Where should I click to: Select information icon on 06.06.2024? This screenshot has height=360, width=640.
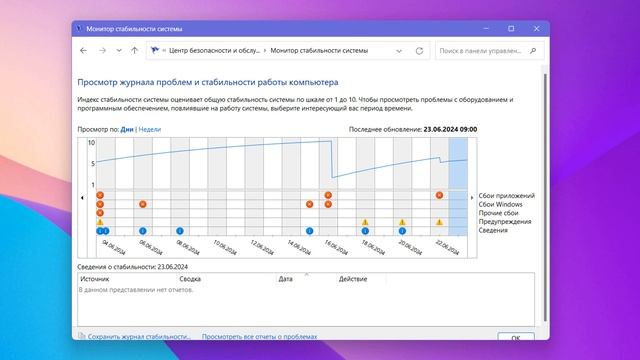142,231
